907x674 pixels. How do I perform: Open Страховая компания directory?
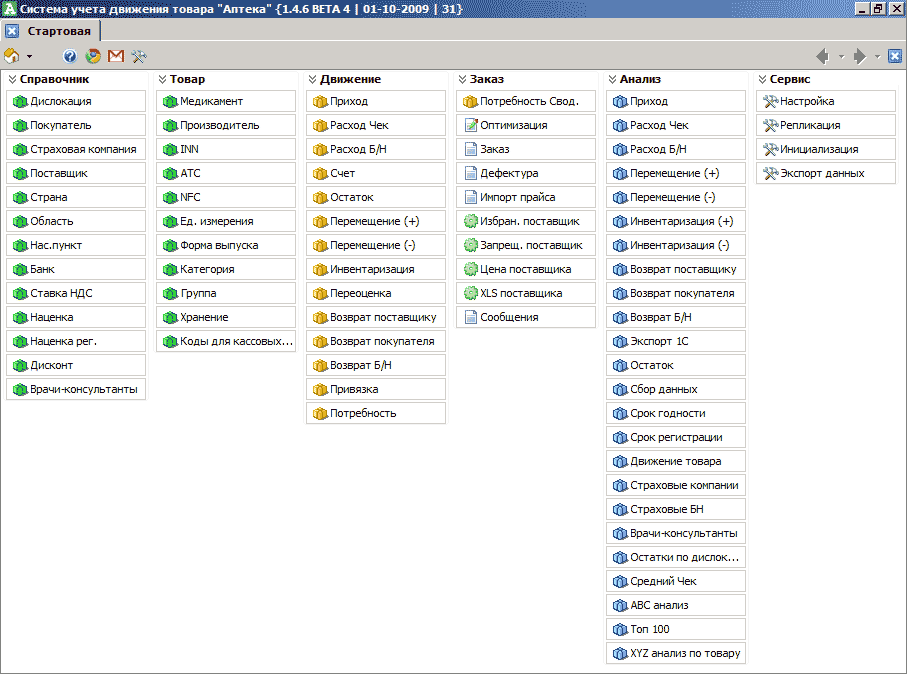[x=76, y=149]
